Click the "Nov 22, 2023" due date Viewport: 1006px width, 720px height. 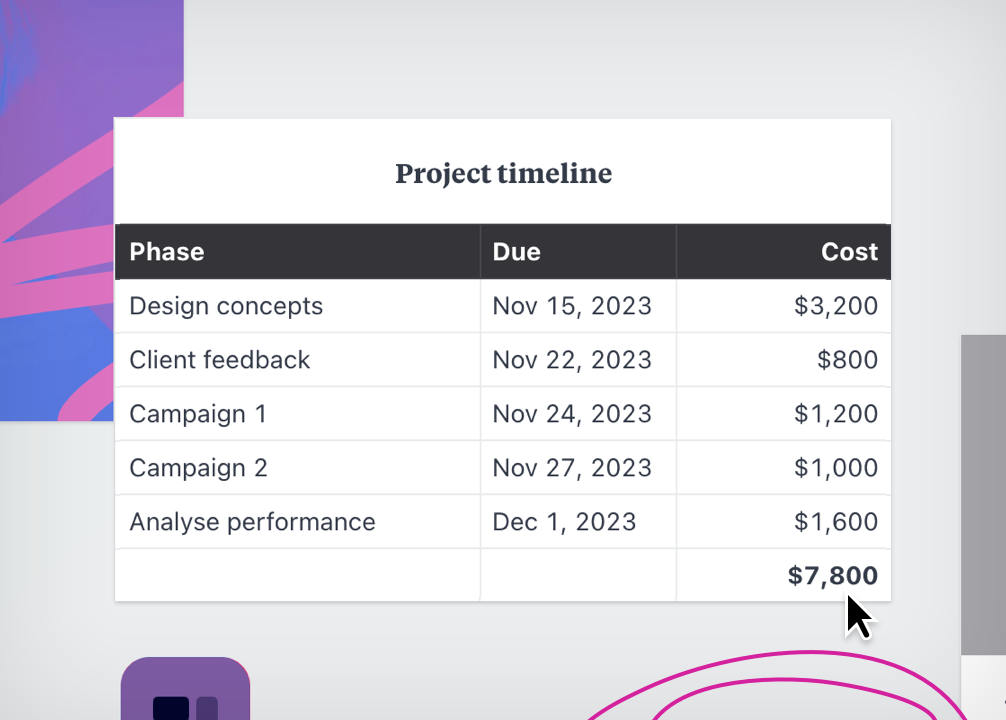point(572,360)
